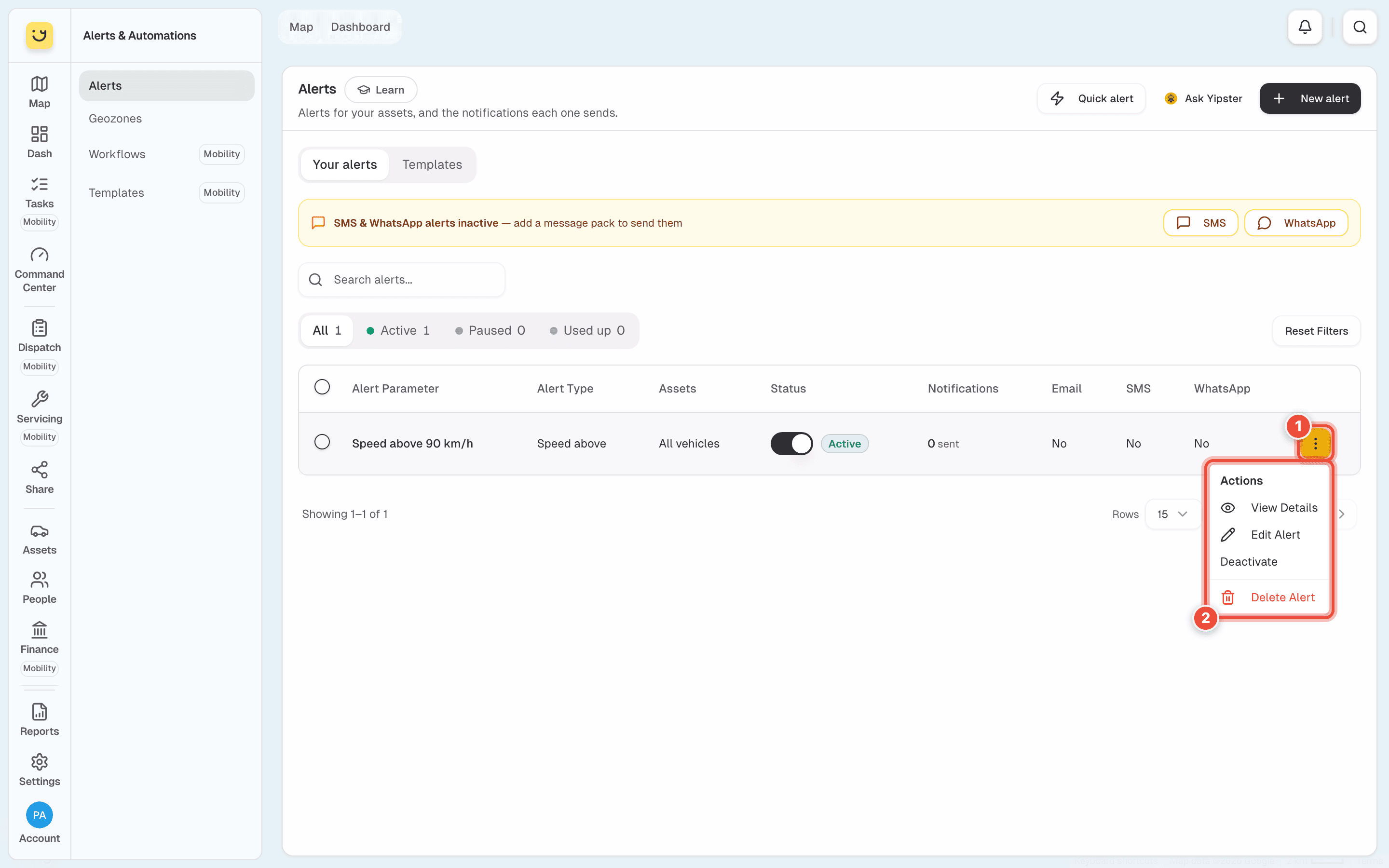This screenshot has width=1389, height=868.
Task: Select all alerts with header checkbox
Action: pyautogui.click(x=322, y=387)
